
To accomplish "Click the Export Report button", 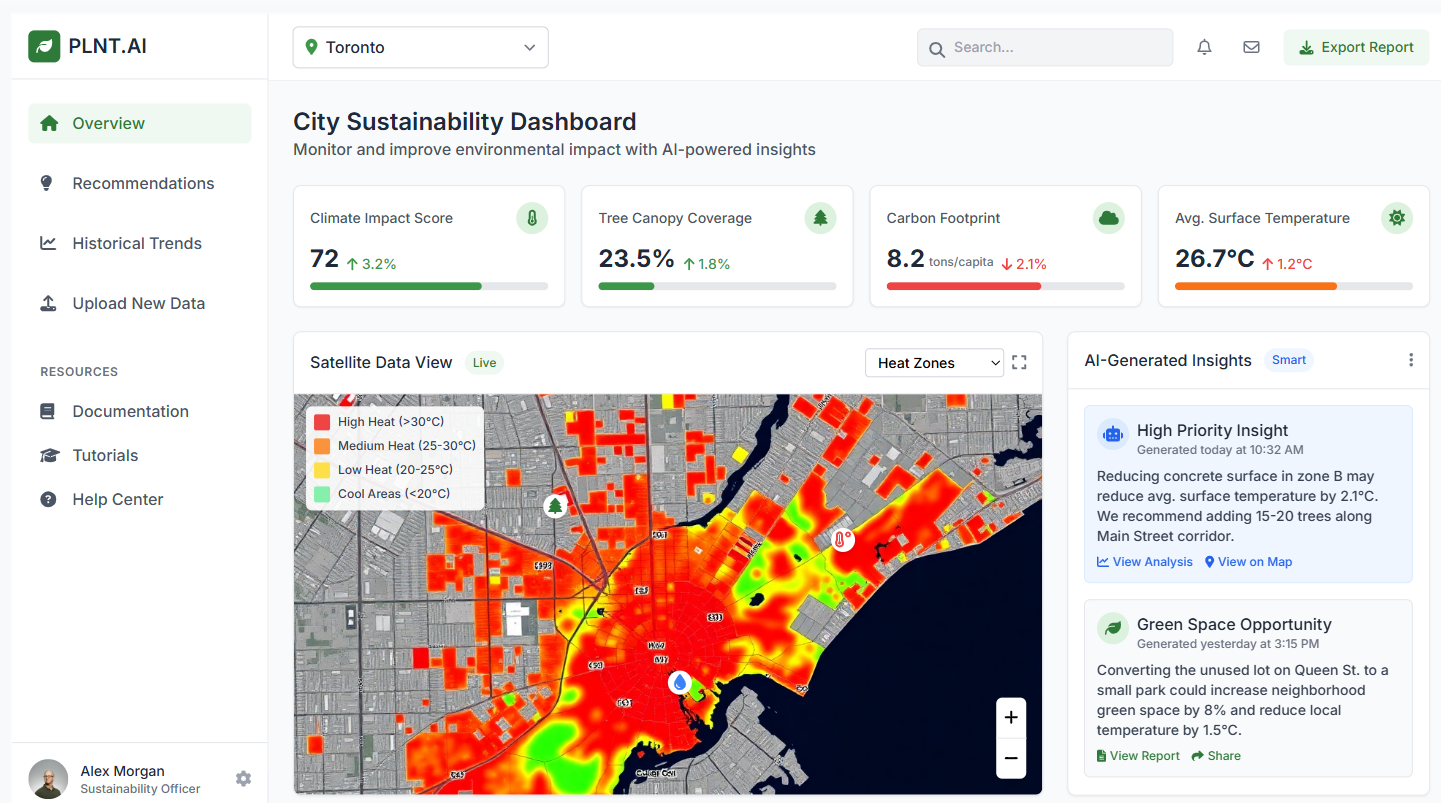I will tap(1356, 47).
